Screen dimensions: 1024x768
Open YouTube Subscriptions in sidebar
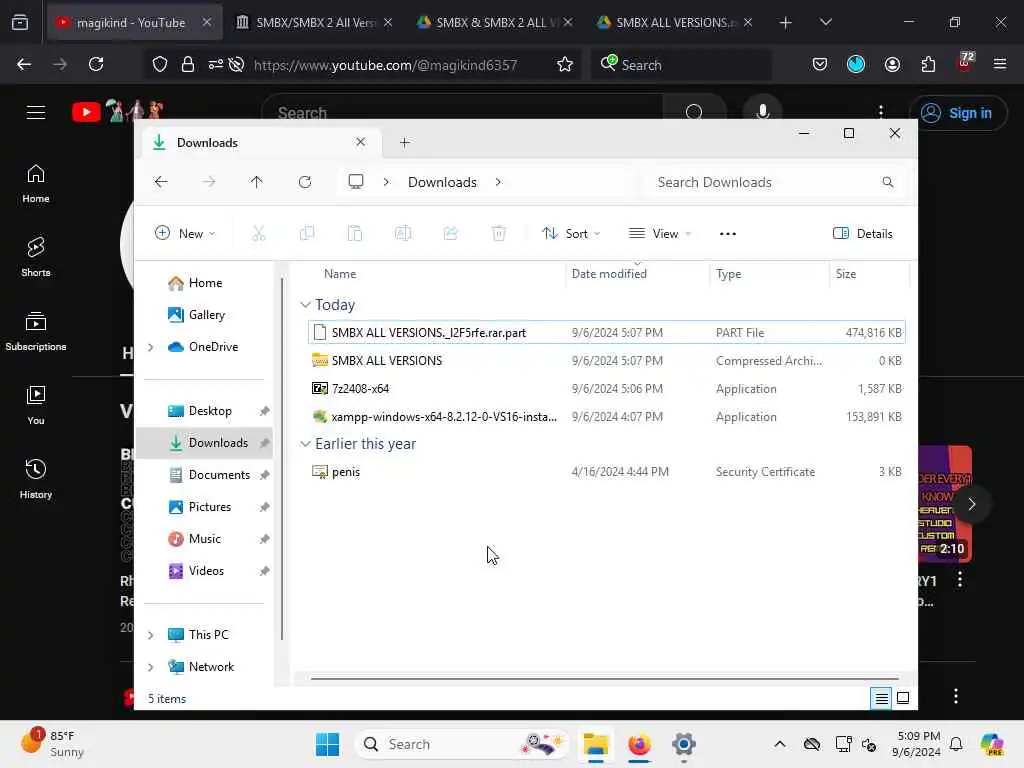36,331
